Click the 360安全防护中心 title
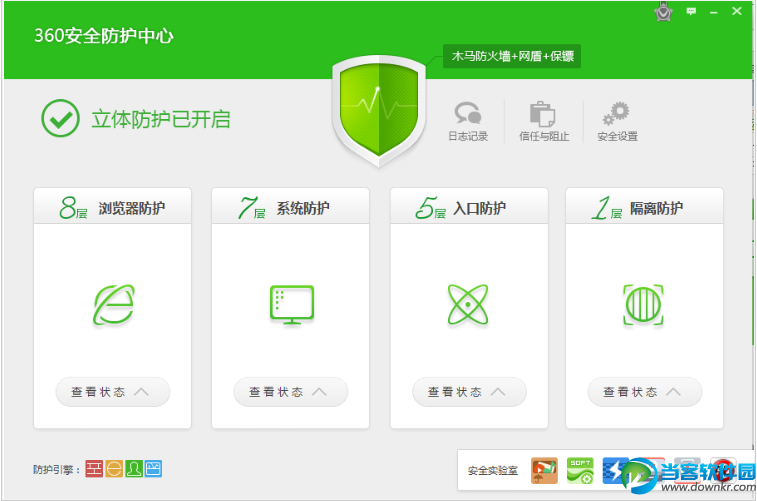The height and width of the screenshot is (501, 757). pos(103,36)
